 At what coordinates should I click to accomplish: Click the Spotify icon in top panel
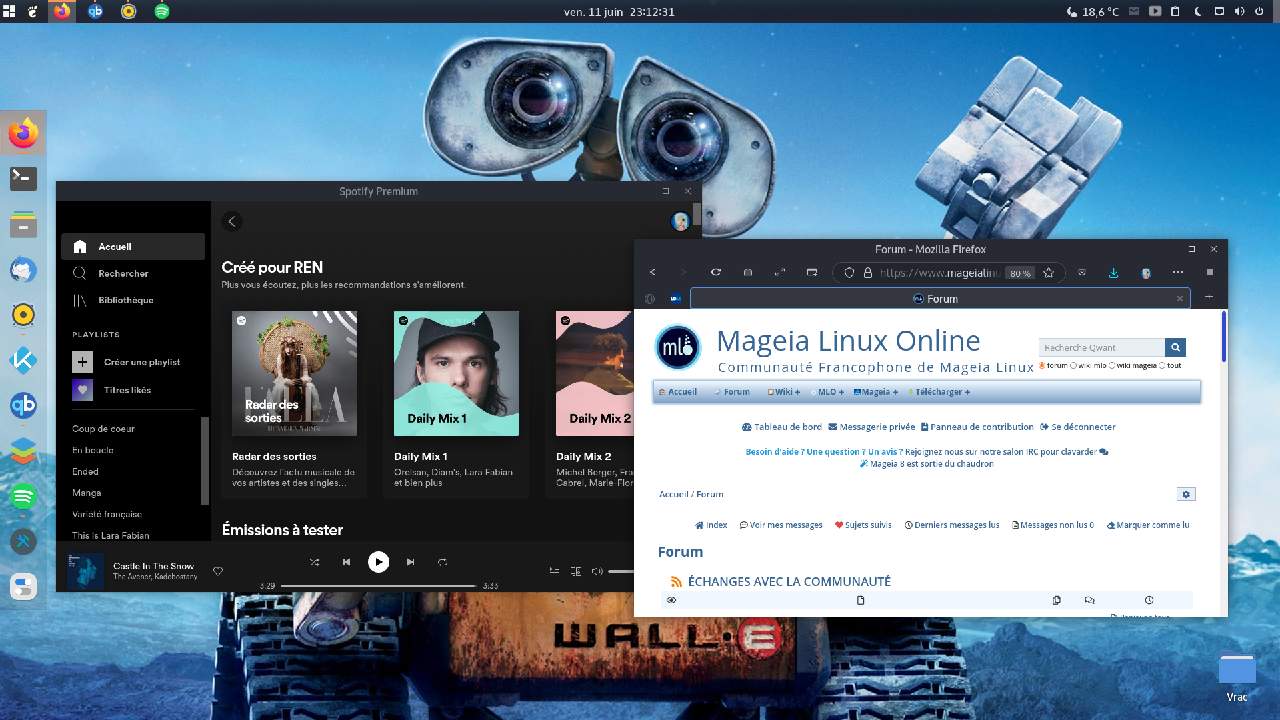point(162,11)
